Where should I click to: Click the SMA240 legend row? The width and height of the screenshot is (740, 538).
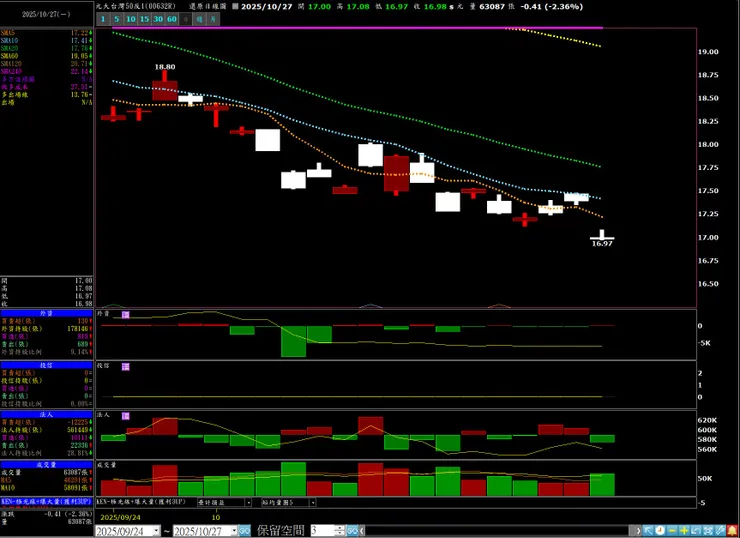click(x=46, y=71)
